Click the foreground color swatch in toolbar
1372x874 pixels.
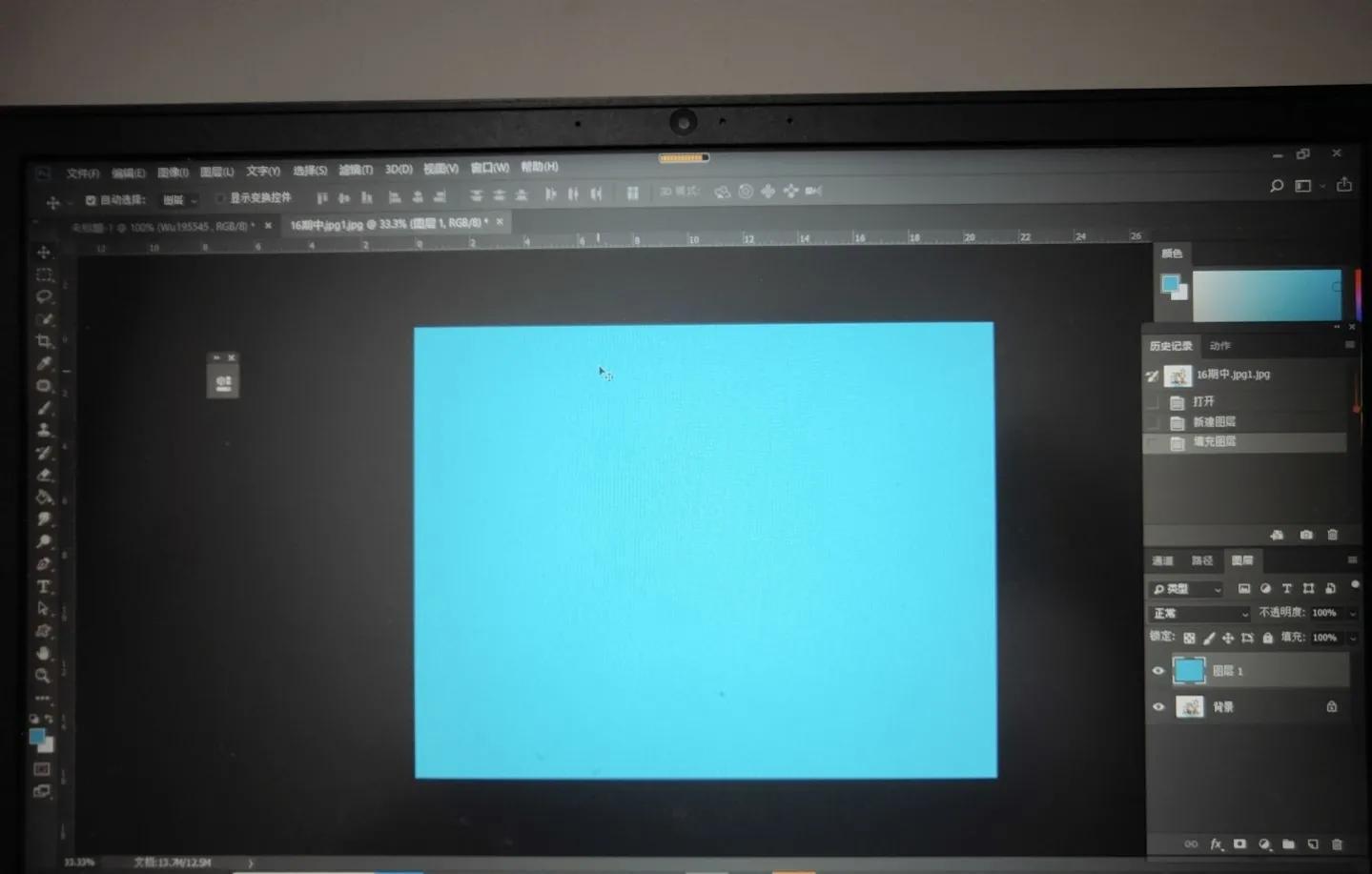tap(36, 737)
